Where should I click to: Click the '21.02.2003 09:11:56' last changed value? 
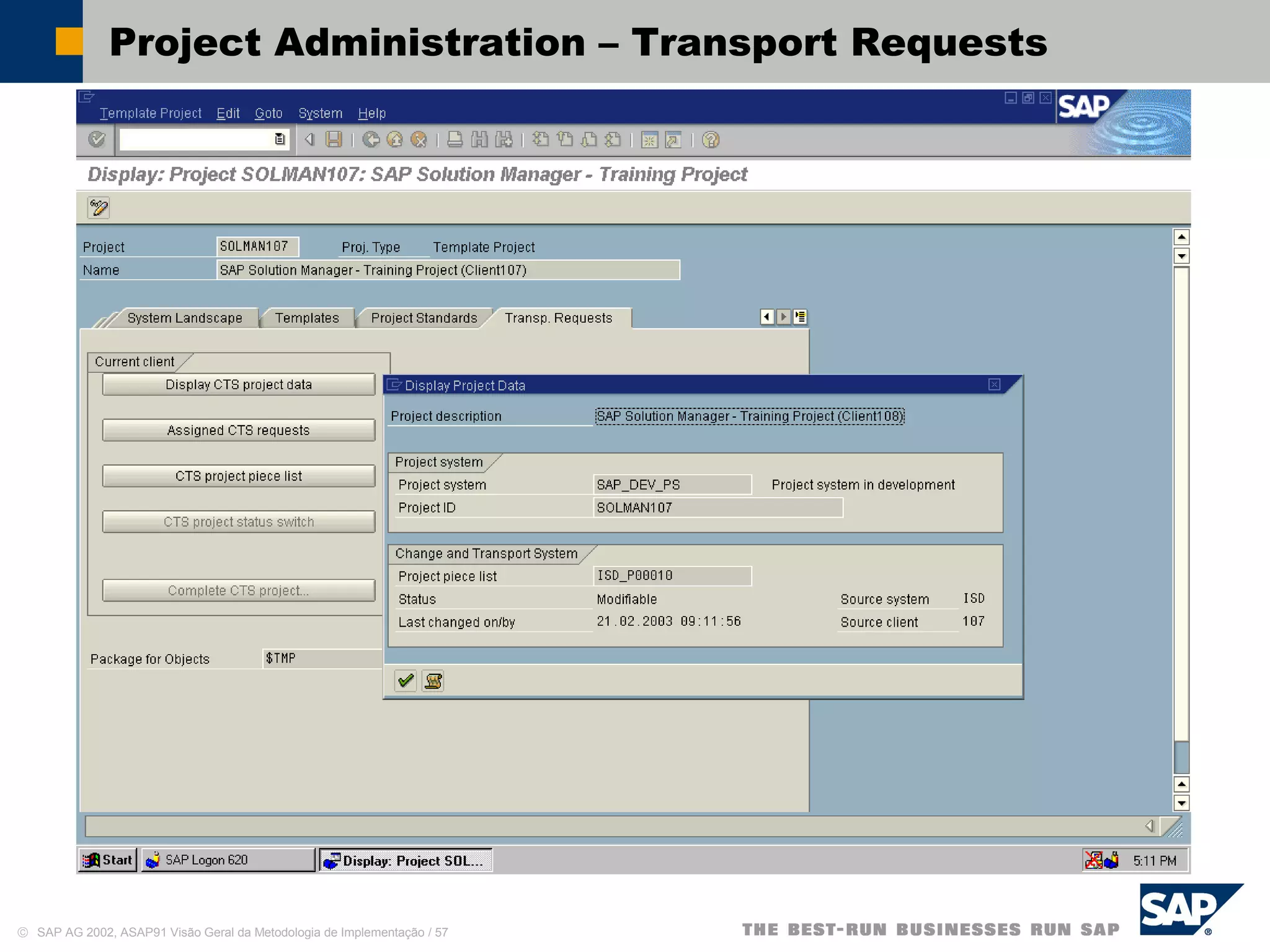[x=668, y=622]
